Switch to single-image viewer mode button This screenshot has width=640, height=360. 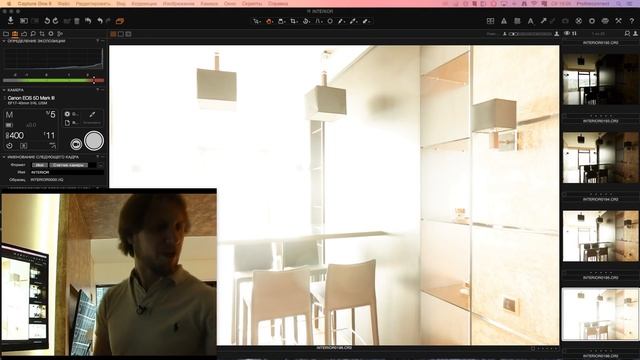[x=121, y=34]
